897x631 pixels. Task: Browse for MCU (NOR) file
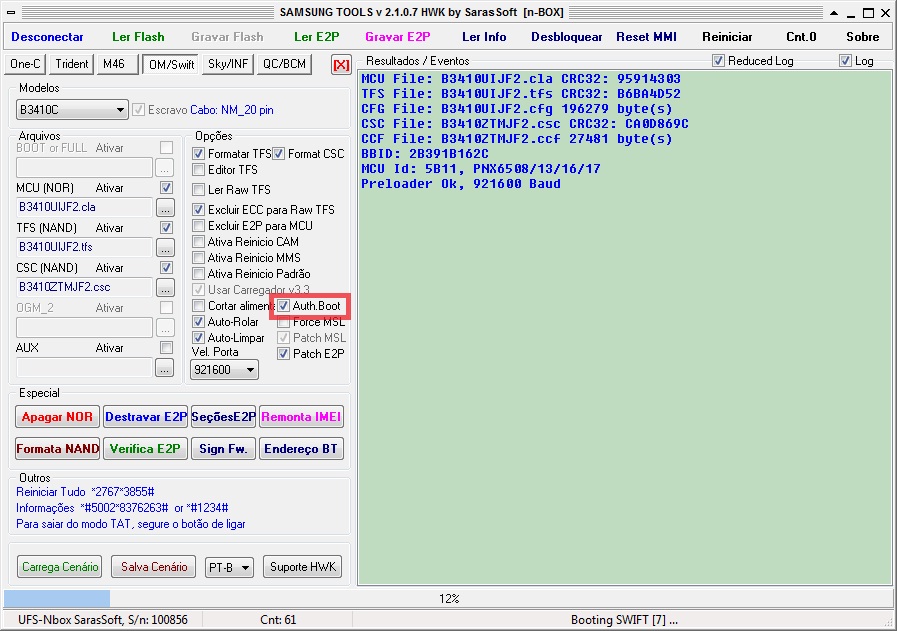click(x=165, y=208)
